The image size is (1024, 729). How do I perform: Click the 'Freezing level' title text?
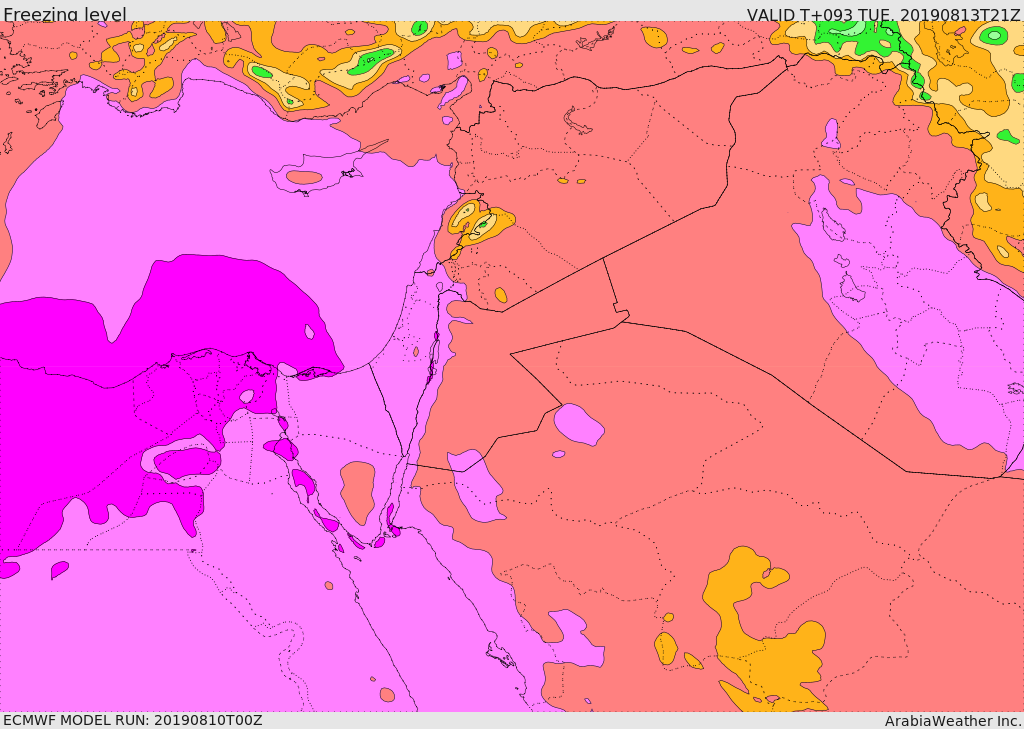point(65,14)
